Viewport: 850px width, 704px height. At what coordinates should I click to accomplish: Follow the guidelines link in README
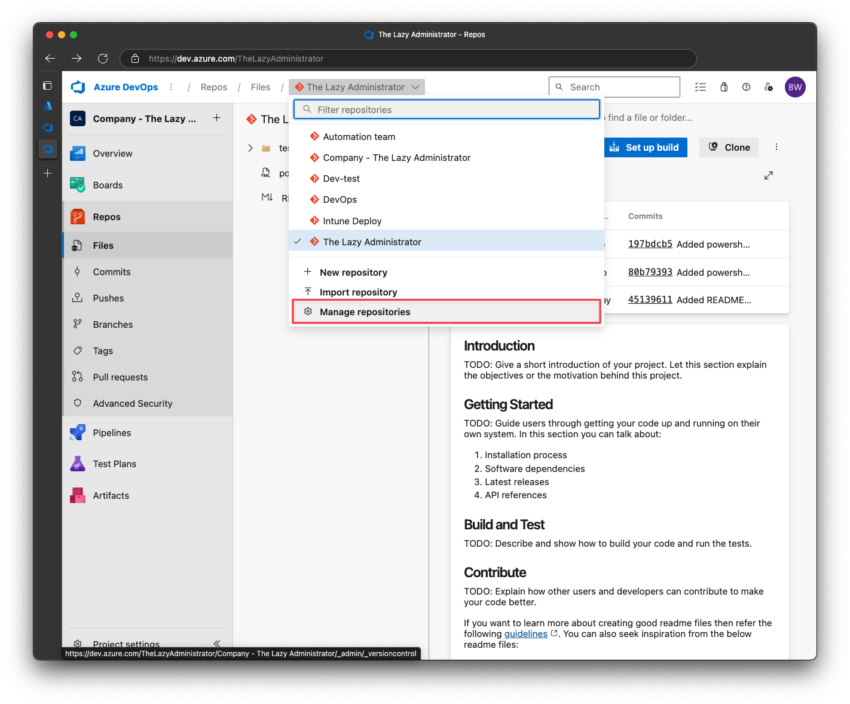coord(526,634)
